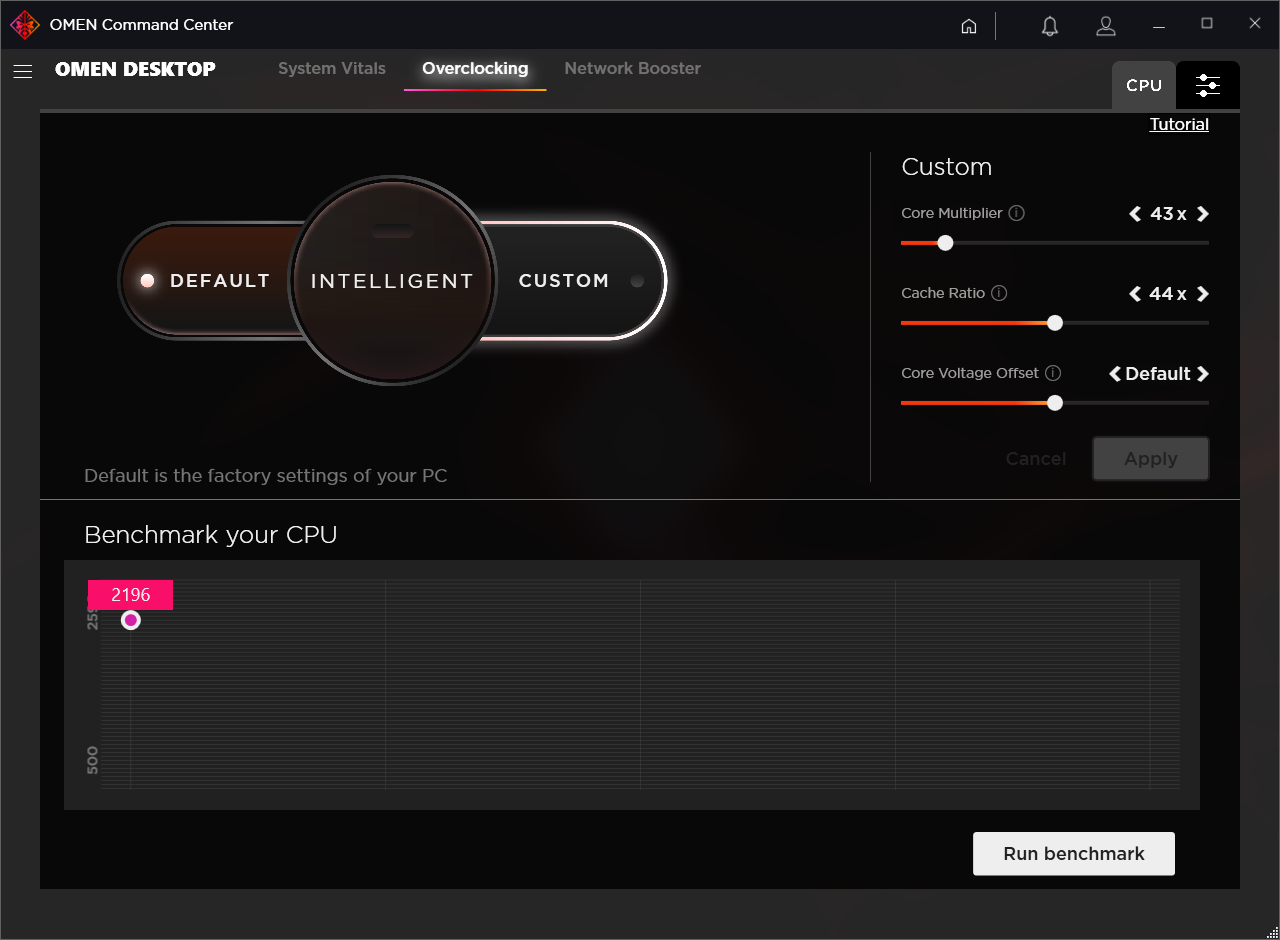Show Cache Ratio info icon
Screen dimensions: 1280x940
999,293
